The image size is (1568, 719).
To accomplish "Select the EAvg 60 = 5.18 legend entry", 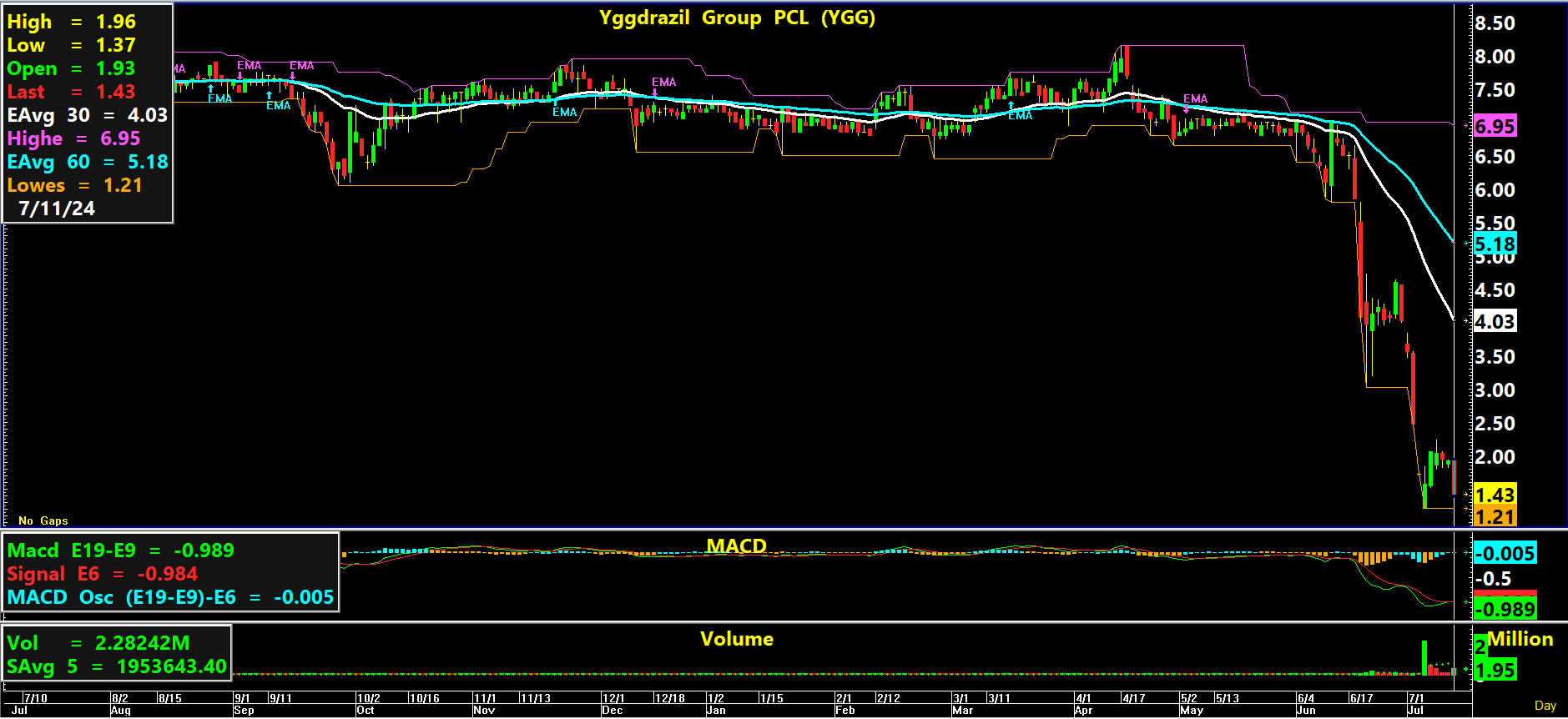I will [88, 162].
